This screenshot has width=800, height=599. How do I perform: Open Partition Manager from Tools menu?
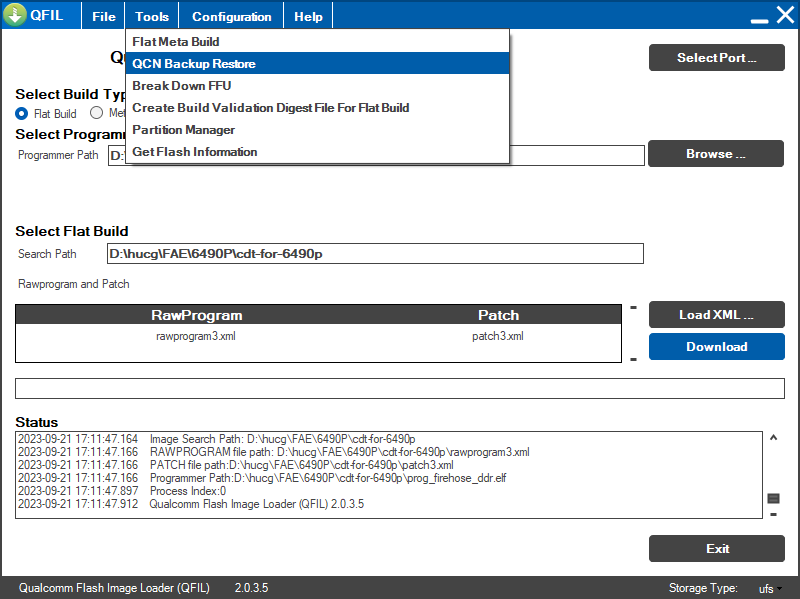click(317, 130)
